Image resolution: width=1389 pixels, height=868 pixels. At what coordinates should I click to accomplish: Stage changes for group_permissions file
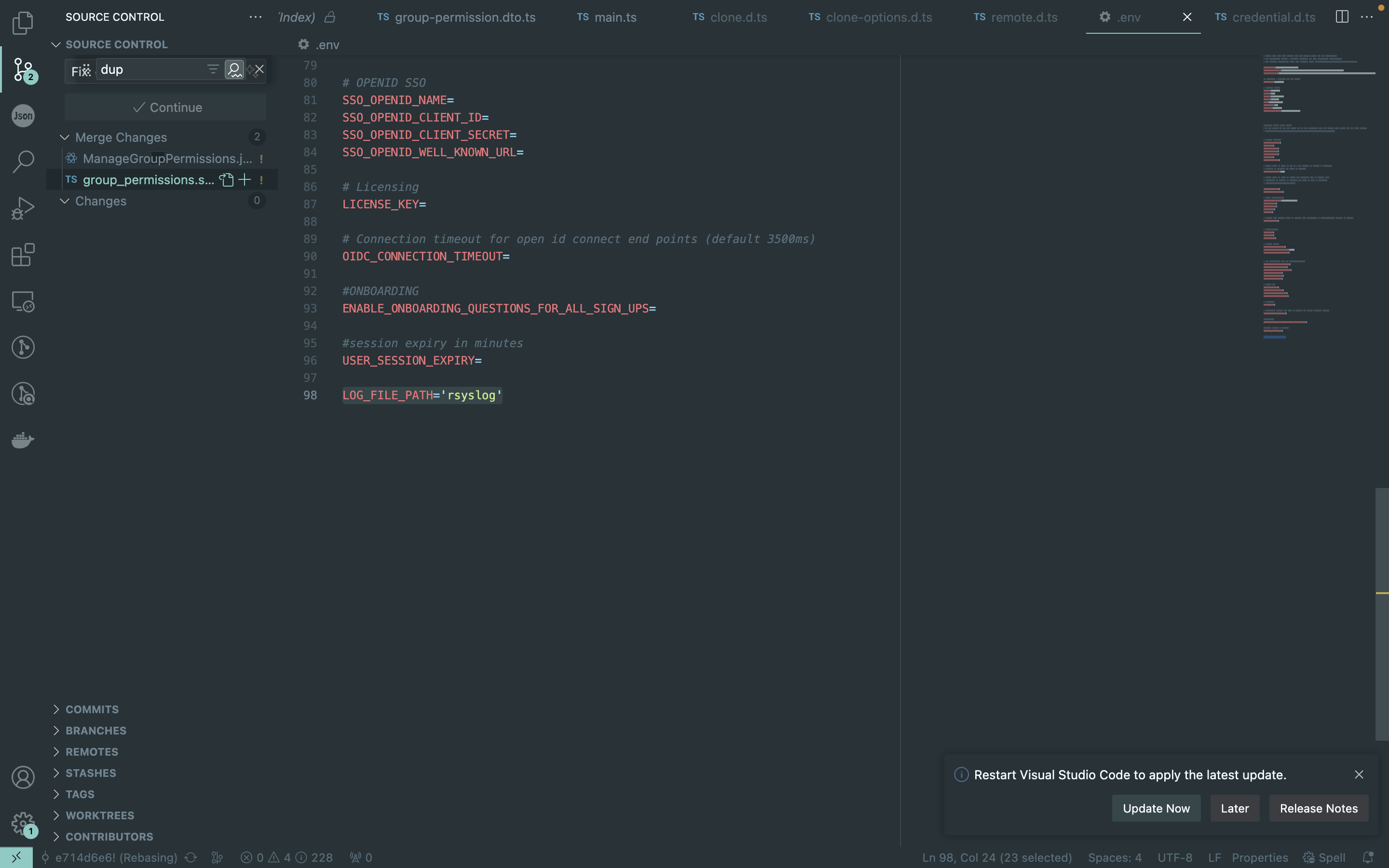coord(245,180)
